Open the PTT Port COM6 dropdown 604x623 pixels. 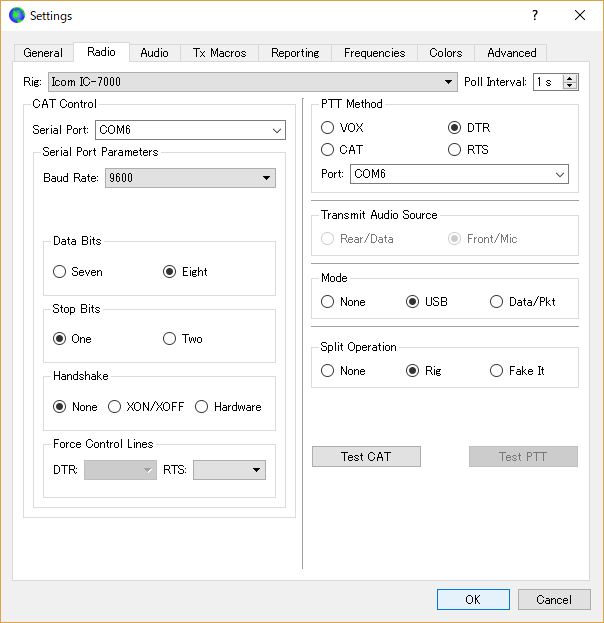[x=459, y=174]
